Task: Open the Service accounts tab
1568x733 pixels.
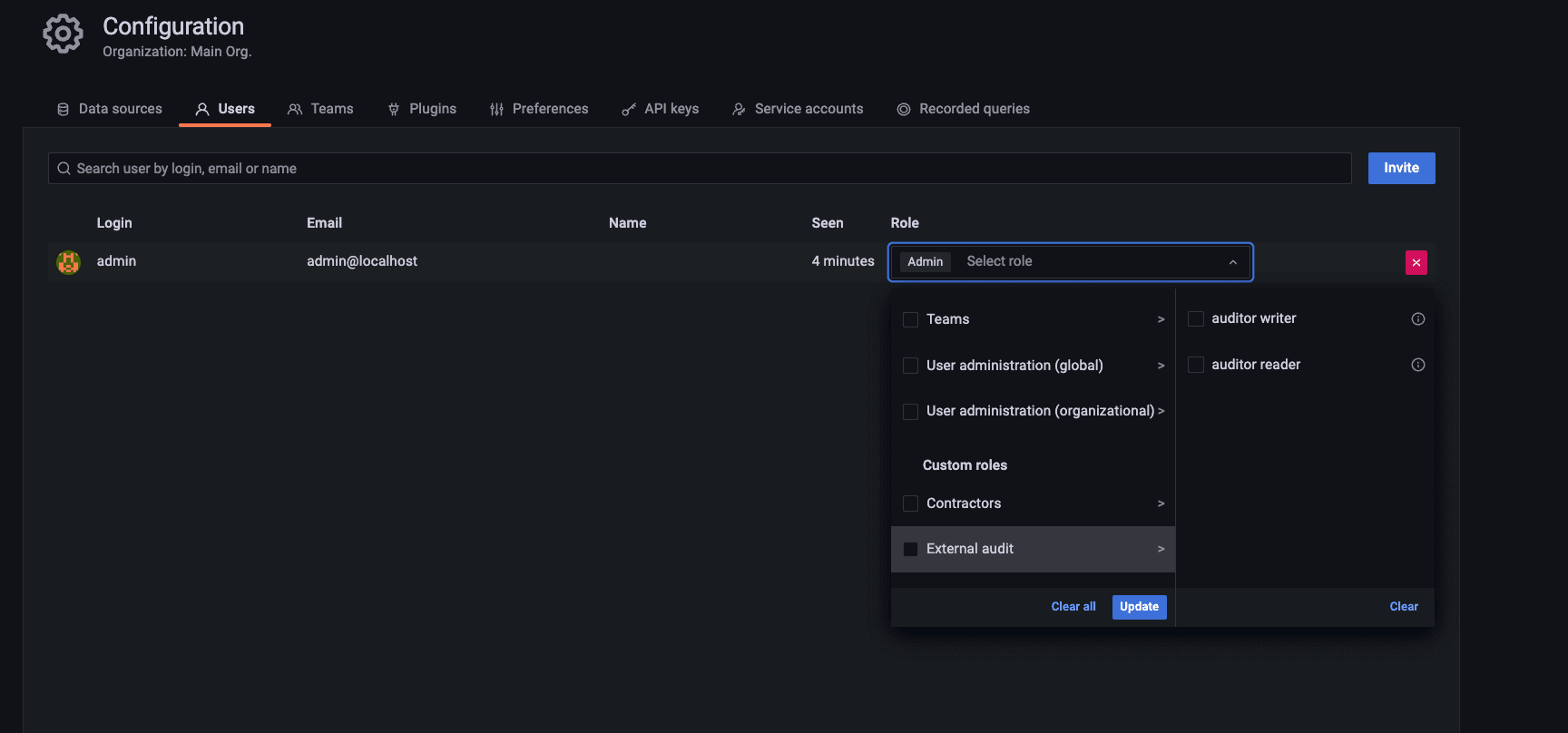Action: pos(798,109)
